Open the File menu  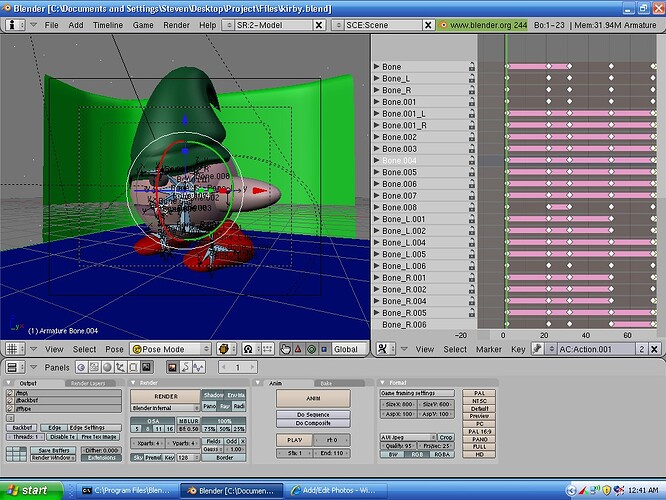[x=51, y=25]
